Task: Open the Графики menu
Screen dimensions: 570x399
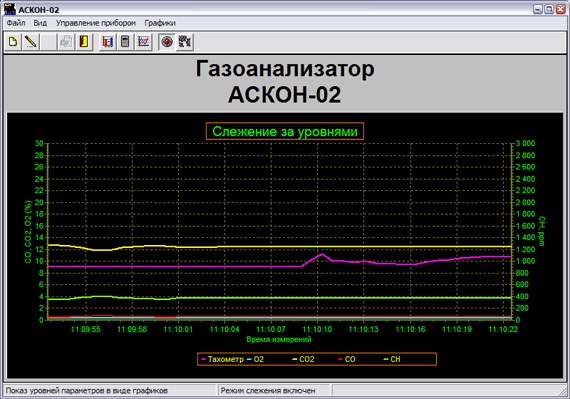Action: pyautogui.click(x=160, y=23)
